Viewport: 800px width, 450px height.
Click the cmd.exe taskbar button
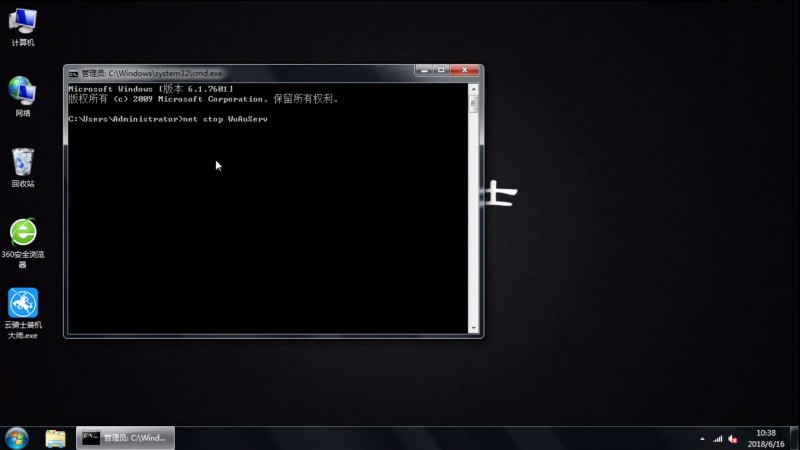126,438
